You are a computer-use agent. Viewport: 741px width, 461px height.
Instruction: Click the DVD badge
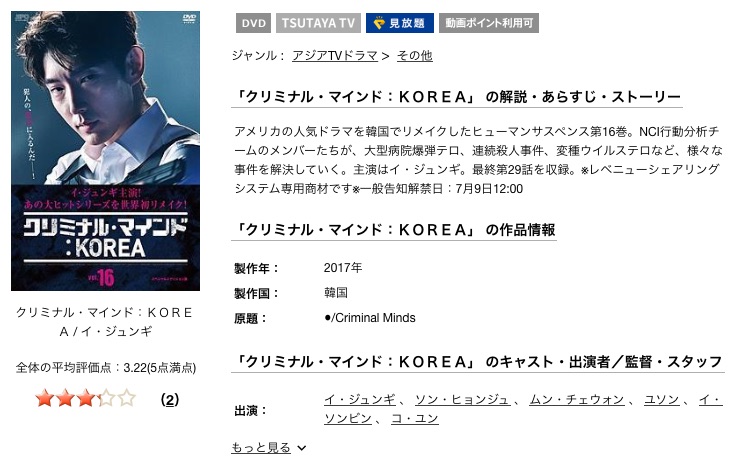[x=253, y=23]
